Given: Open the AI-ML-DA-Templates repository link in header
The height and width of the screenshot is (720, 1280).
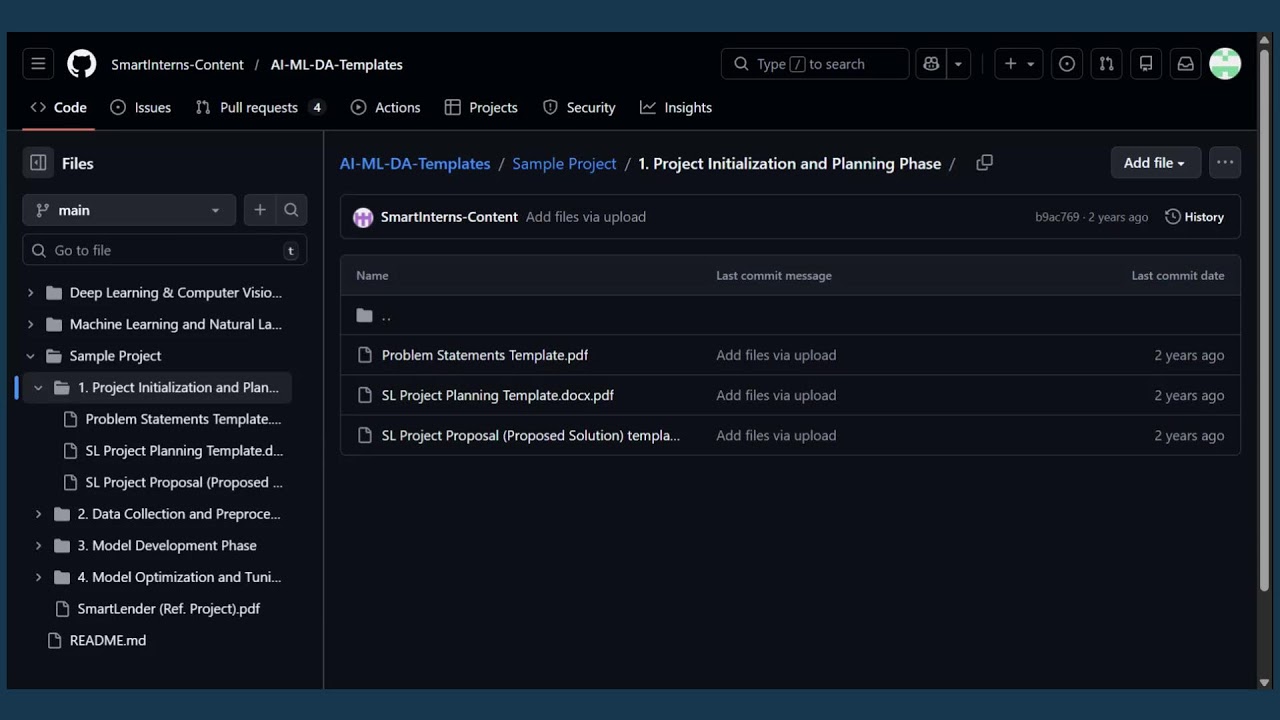Looking at the screenshot, I should pyautogui.click(x=336, y=64).
